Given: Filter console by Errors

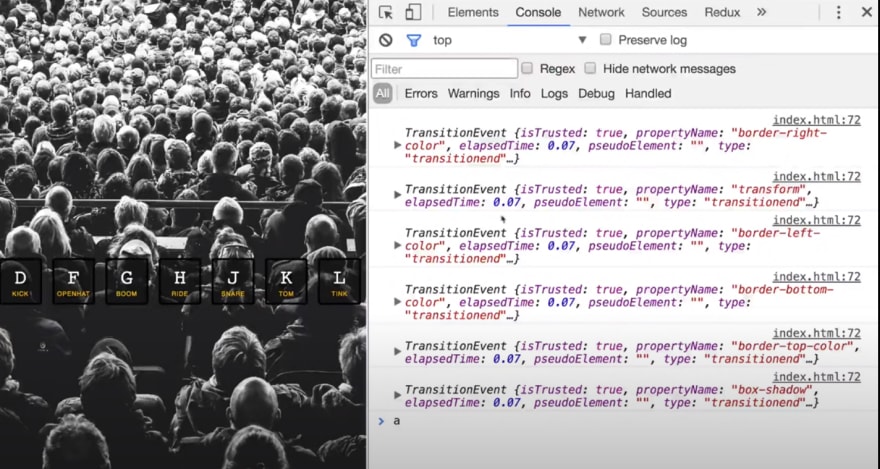Looking at the screenshot, I should (421, 94).
